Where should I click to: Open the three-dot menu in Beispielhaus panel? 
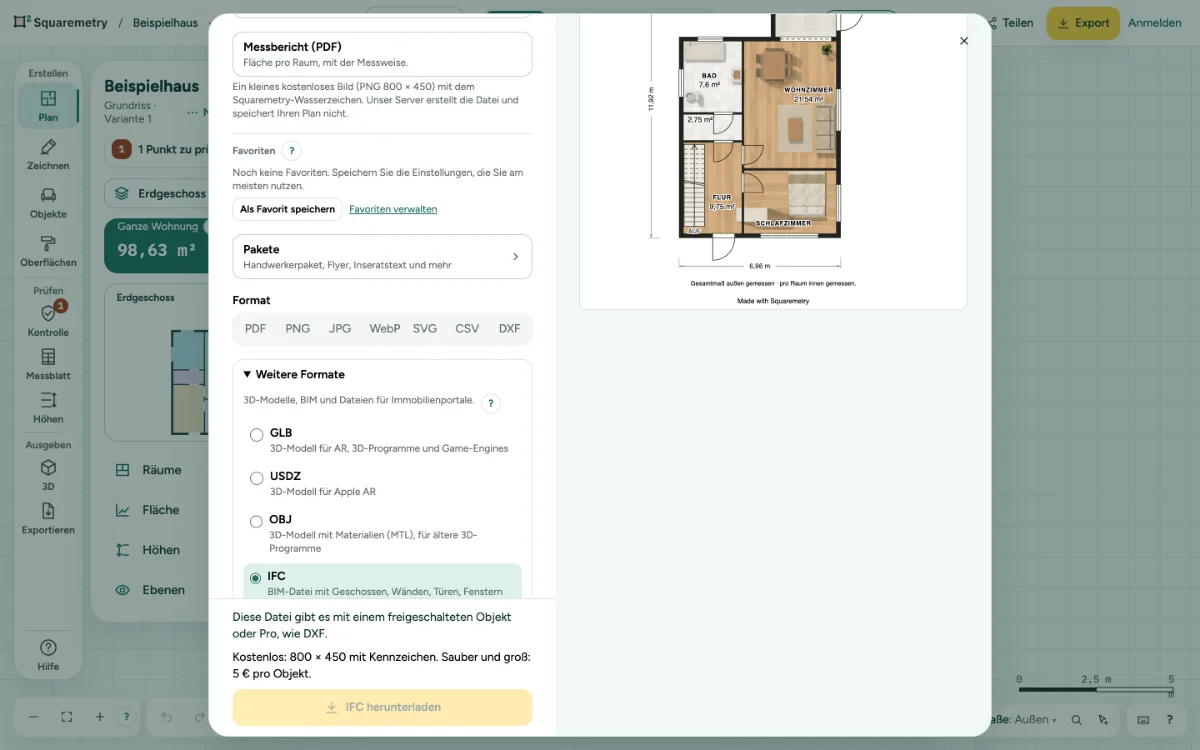click(193, 111)
